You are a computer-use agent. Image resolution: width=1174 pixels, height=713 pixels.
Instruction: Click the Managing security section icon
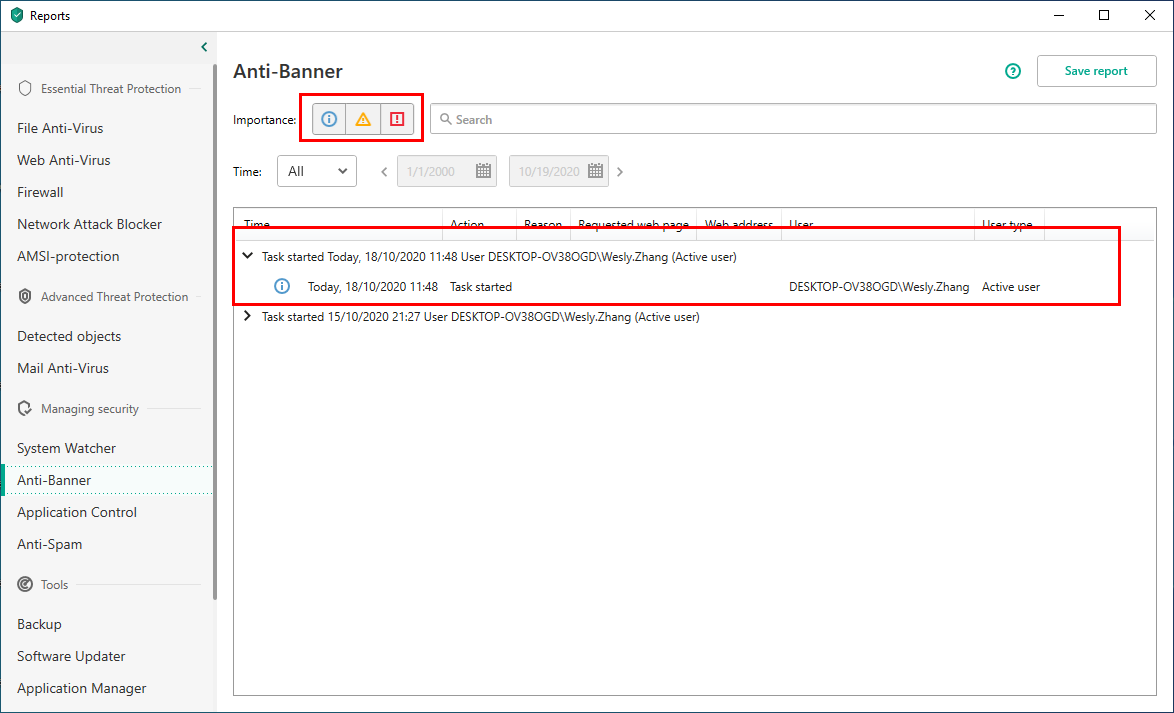(x=25, y=408)
